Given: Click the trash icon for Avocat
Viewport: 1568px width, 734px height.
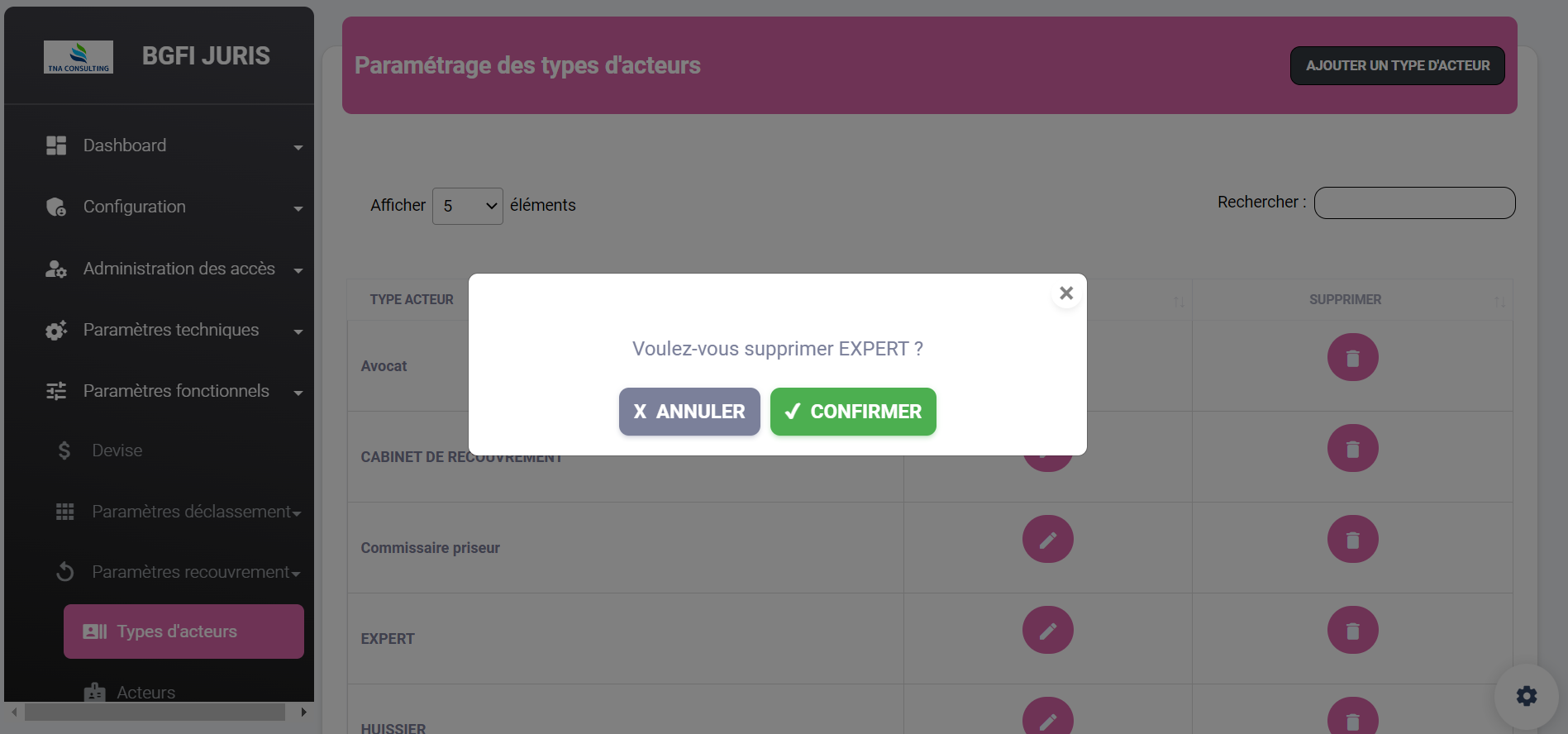Looking at the screenshot, I should [1352, 357].
